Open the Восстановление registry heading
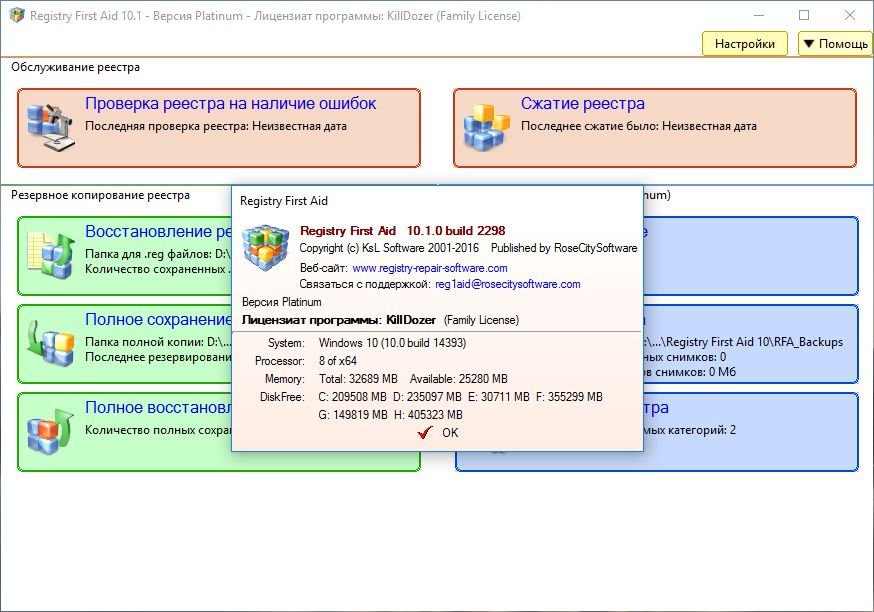 pos(158,231)
